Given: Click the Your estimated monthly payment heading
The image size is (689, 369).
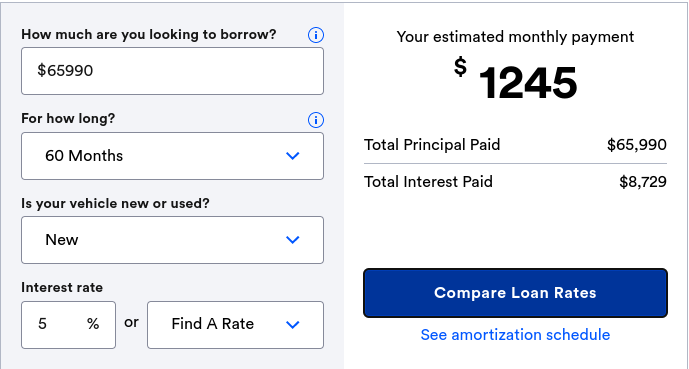Looking at the screenshot, I should point(515,37).
